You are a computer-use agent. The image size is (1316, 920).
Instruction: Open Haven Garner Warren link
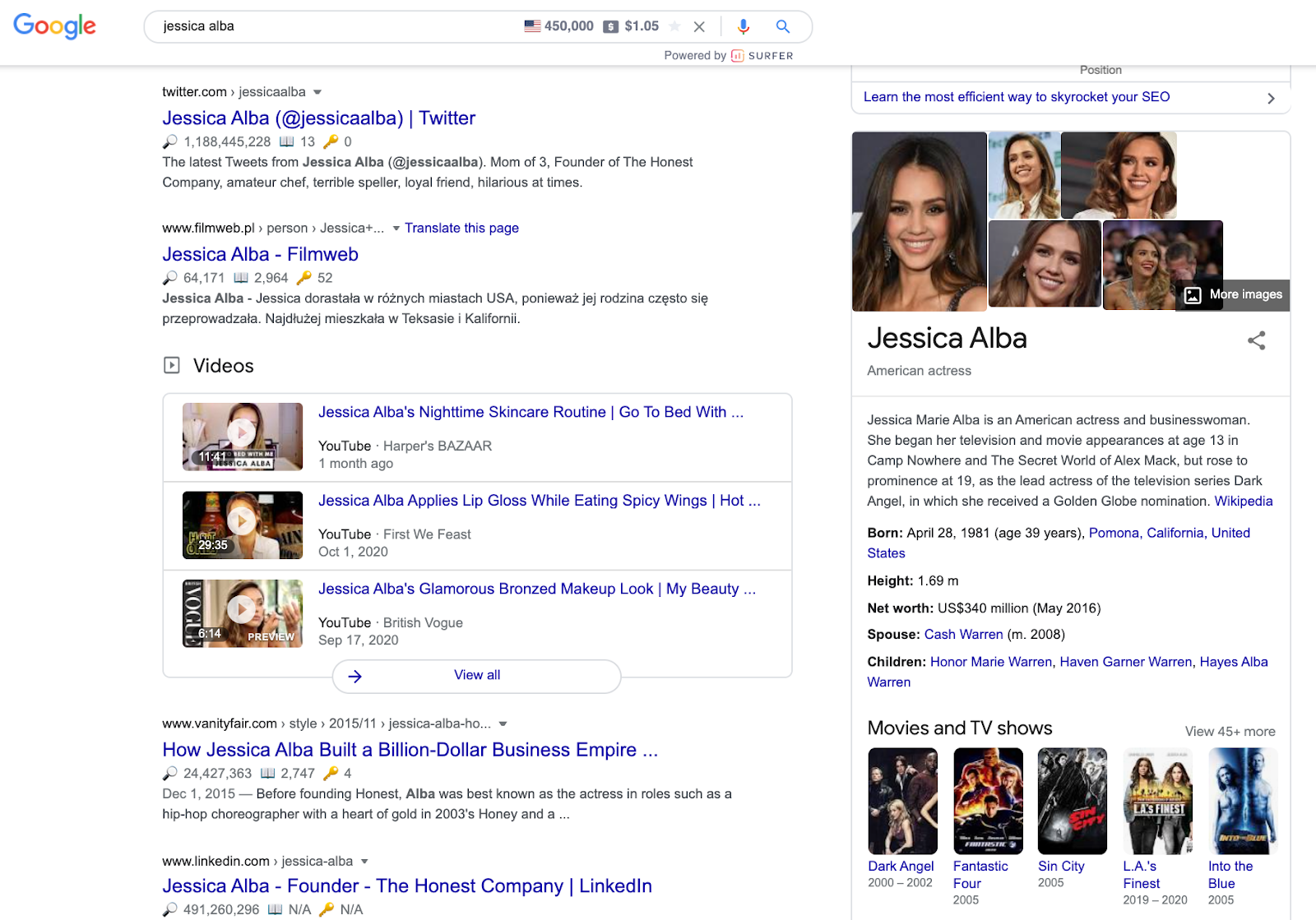click(x=1126, y=662)
